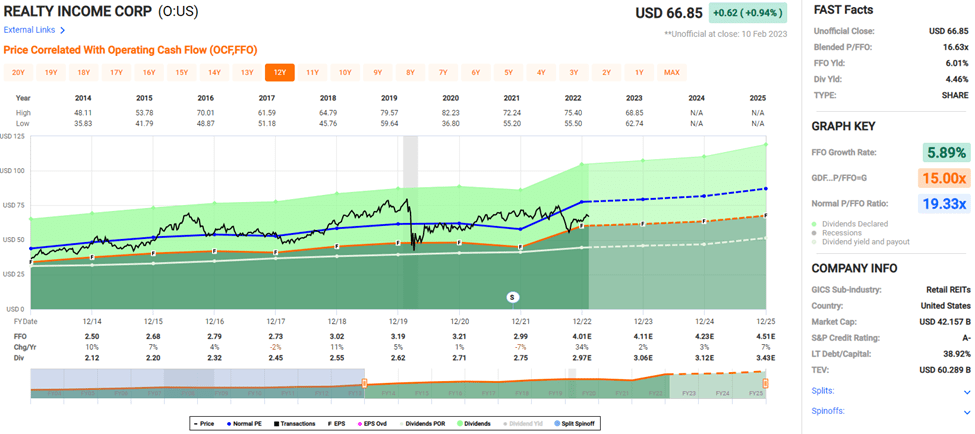Click FY16 in the range navigator
975x434 pixels.
point(456,394)
